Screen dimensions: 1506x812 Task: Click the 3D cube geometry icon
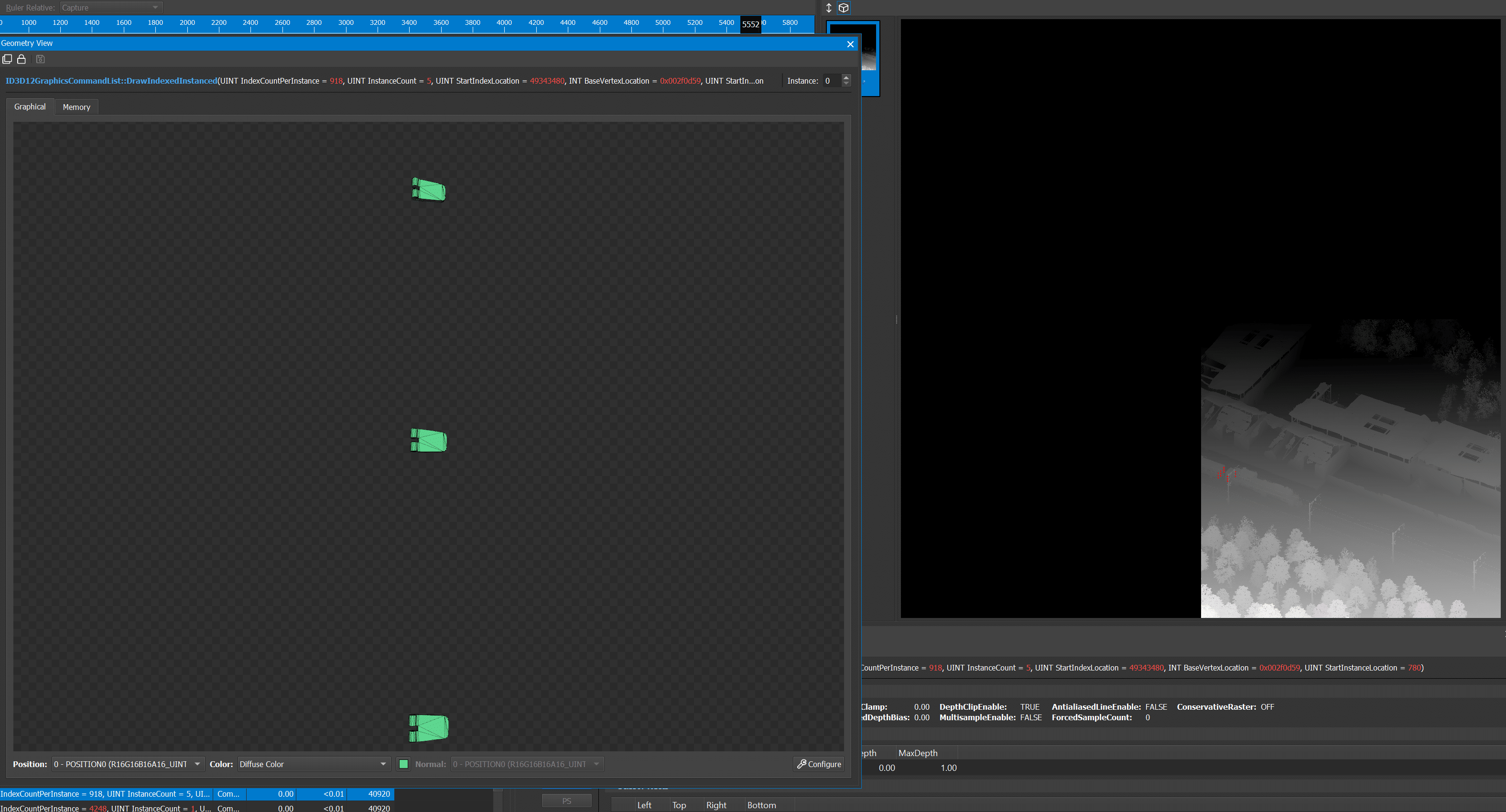844,8
